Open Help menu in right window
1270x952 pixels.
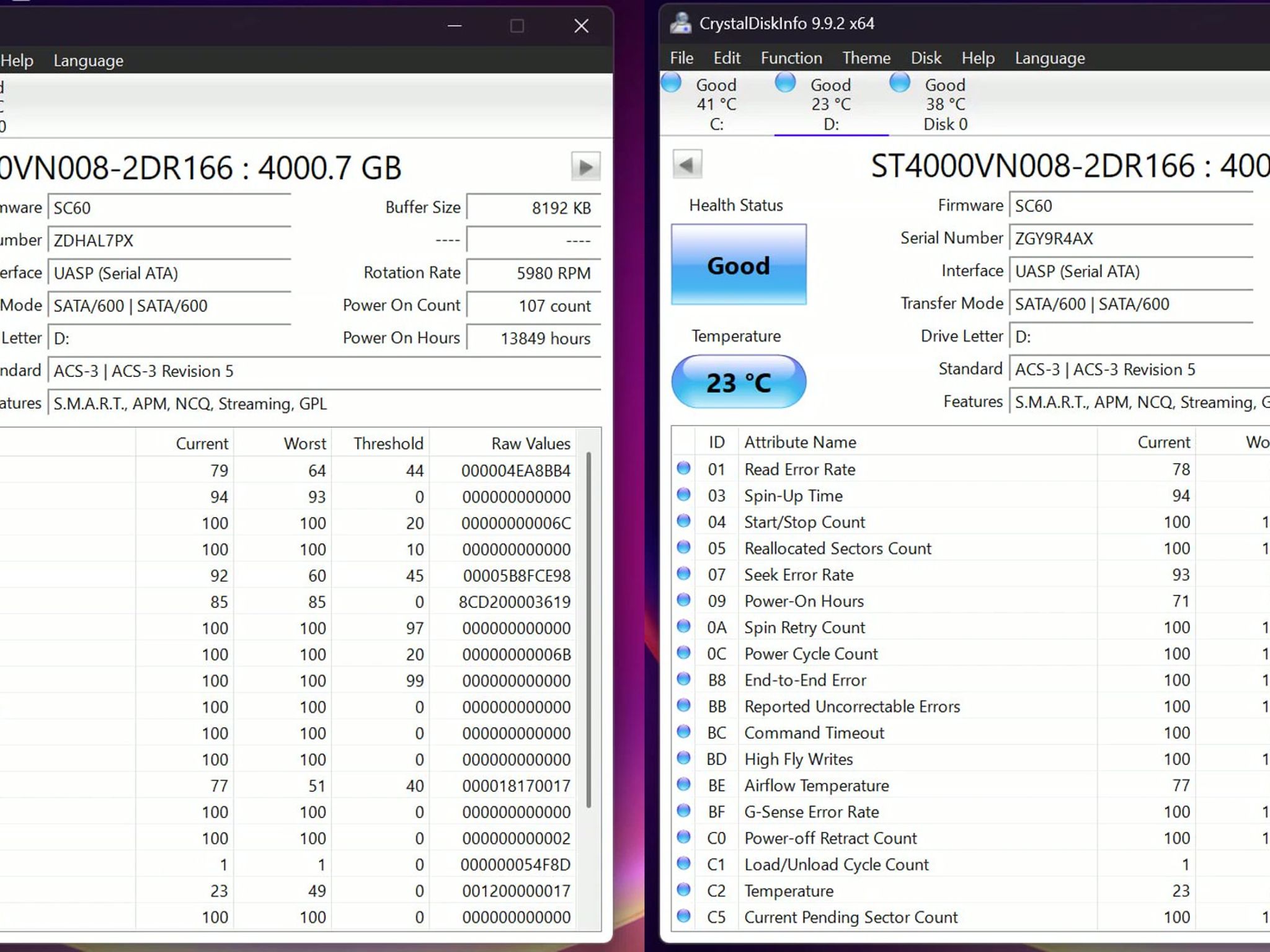click(x=978, y=58)
